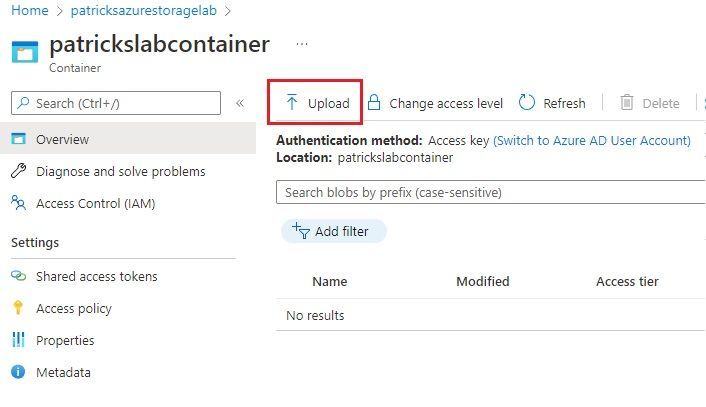
Task: Click the container icon beside patrickslabcontainer title
Action: pyautogui.click(x=25, y=52)
